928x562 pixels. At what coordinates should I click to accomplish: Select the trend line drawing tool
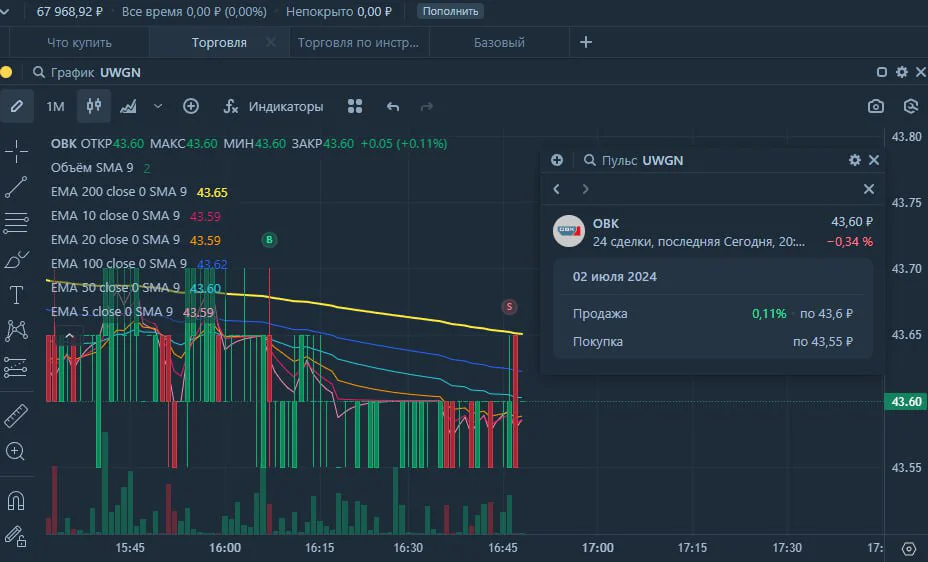tap(16, 187)
